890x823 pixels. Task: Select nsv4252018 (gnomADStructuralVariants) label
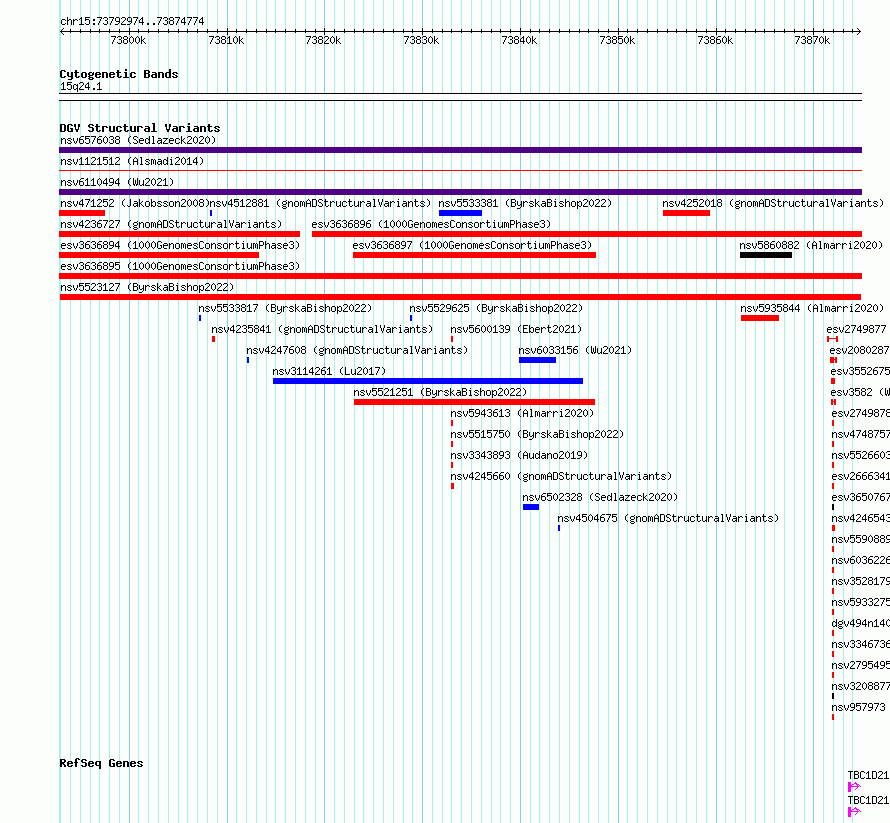coord(773,203)
